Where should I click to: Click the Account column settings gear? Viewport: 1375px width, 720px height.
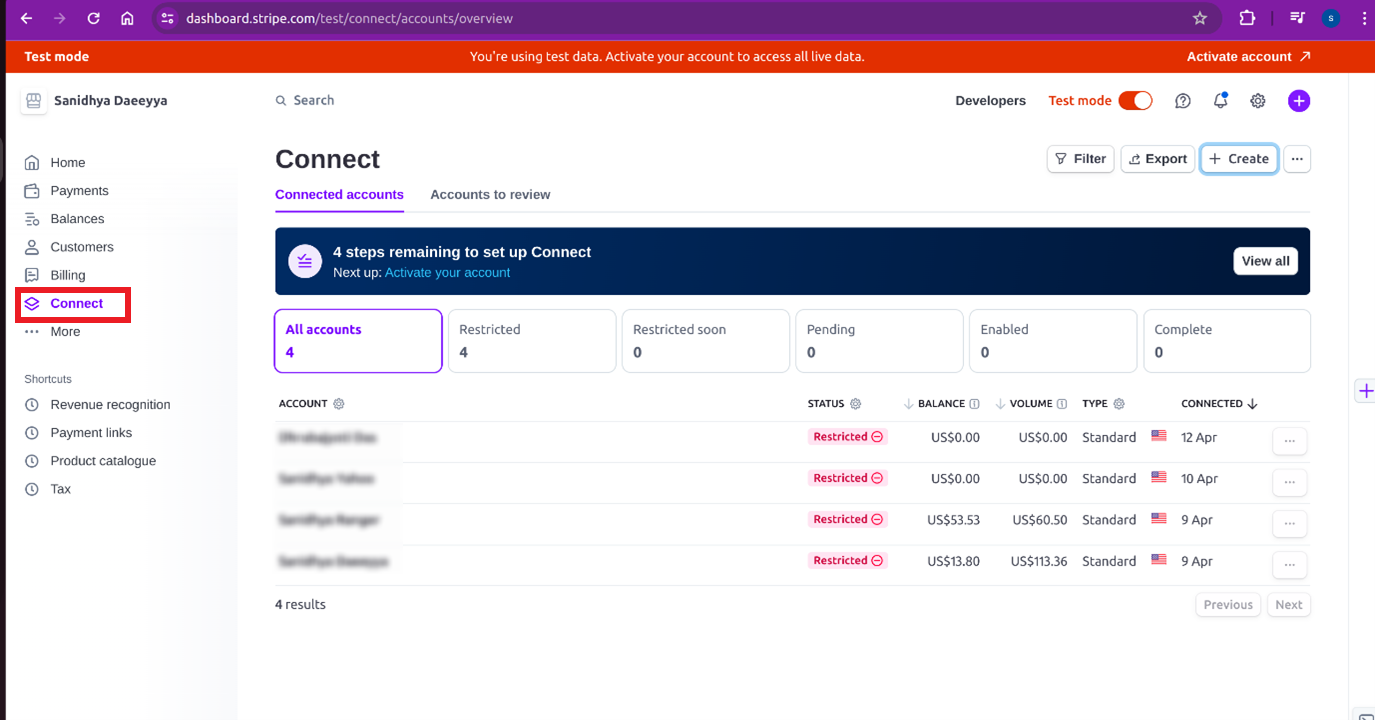pyautogui.click(x=339, y=404)
